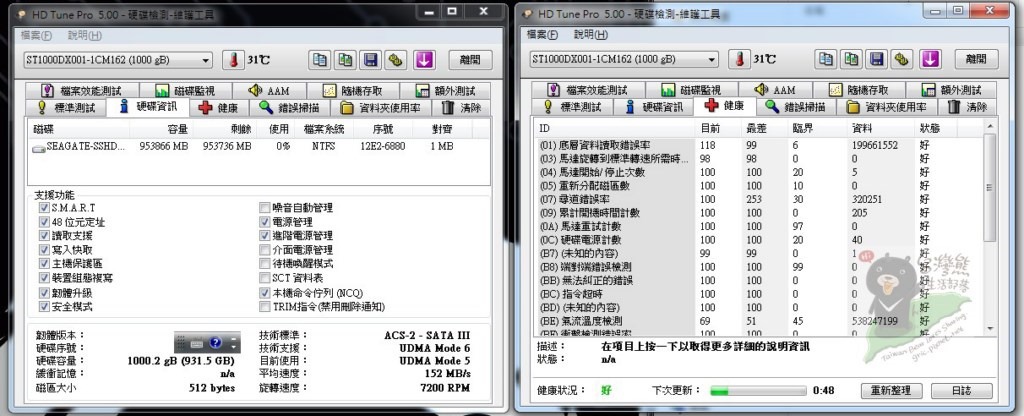The width and height of the screenshot is (1024, 416).
Task: Click health list scrollbar down arrow
Action: pyautogui.click(x=990, y=328)
